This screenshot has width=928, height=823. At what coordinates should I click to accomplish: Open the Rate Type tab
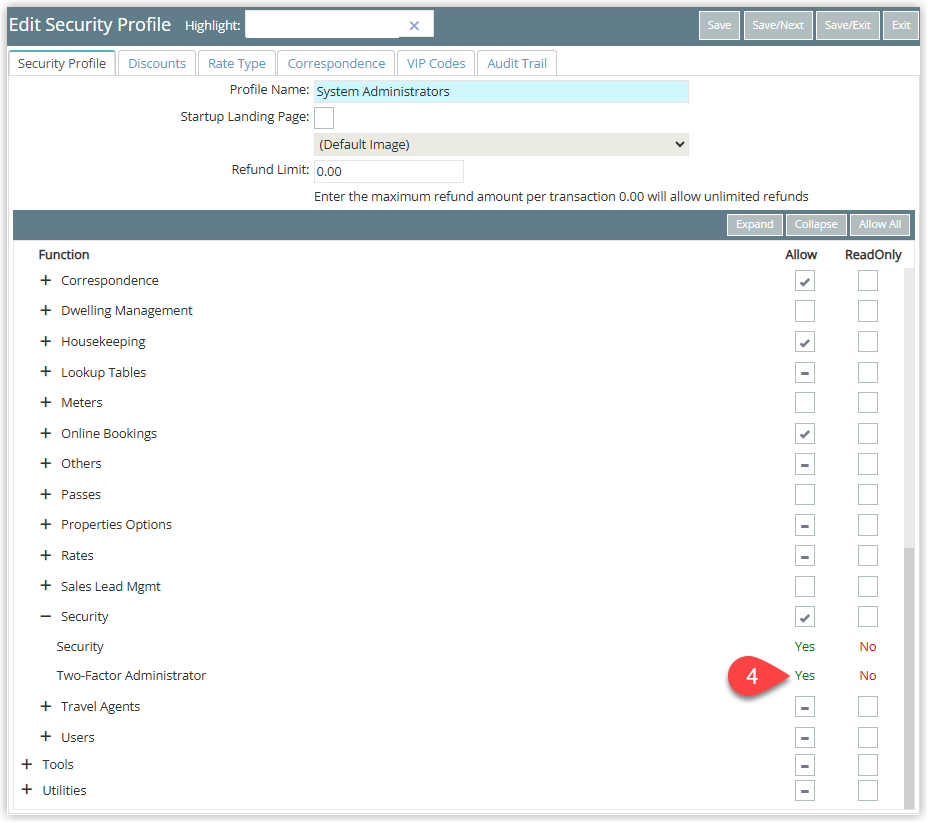click(x=237, y=63)
